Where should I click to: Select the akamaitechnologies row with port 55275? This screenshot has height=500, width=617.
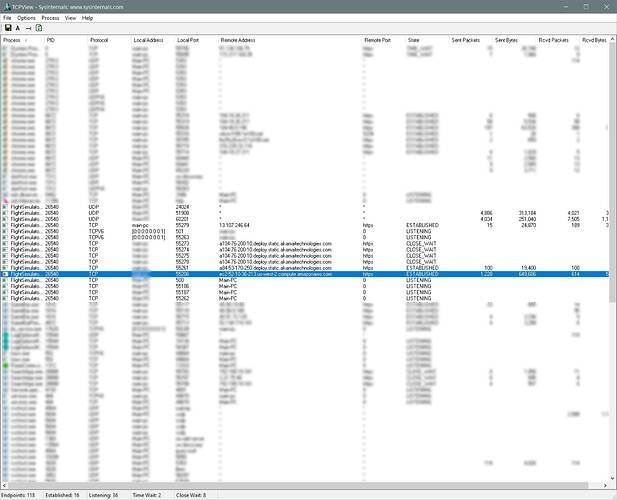click(x=305, y=256)
